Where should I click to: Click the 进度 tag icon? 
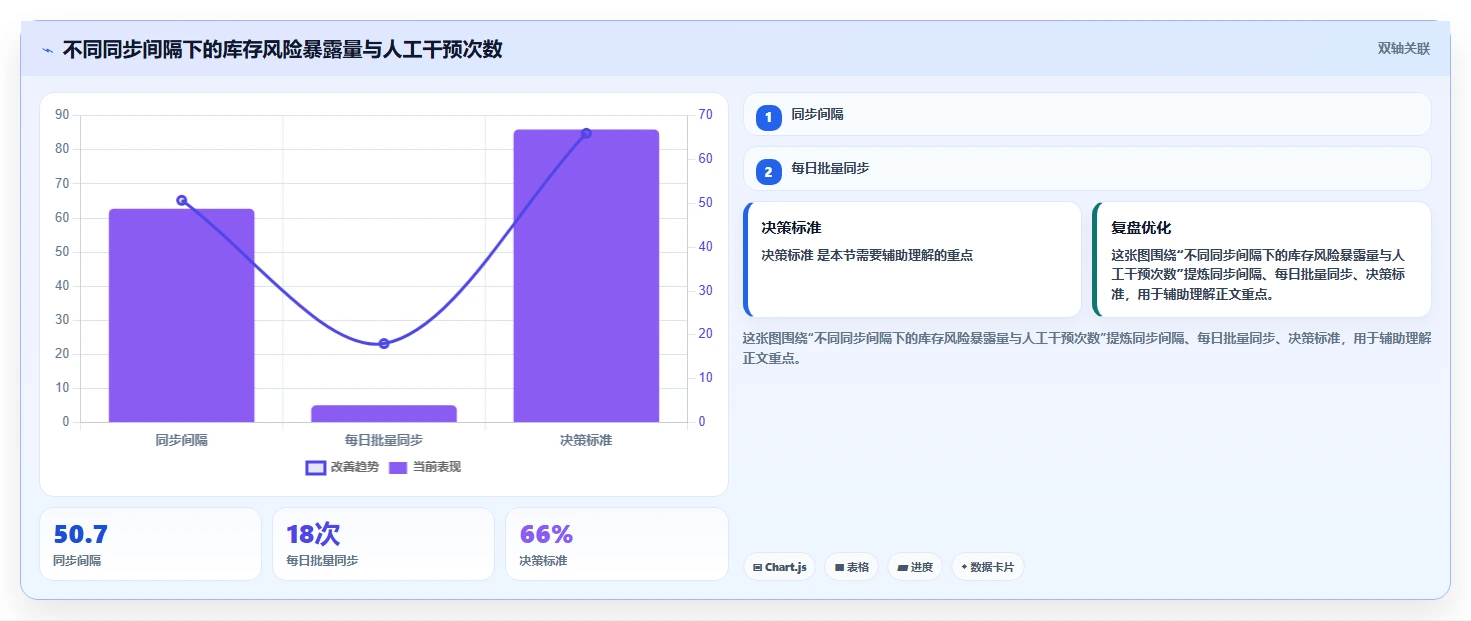902,568
